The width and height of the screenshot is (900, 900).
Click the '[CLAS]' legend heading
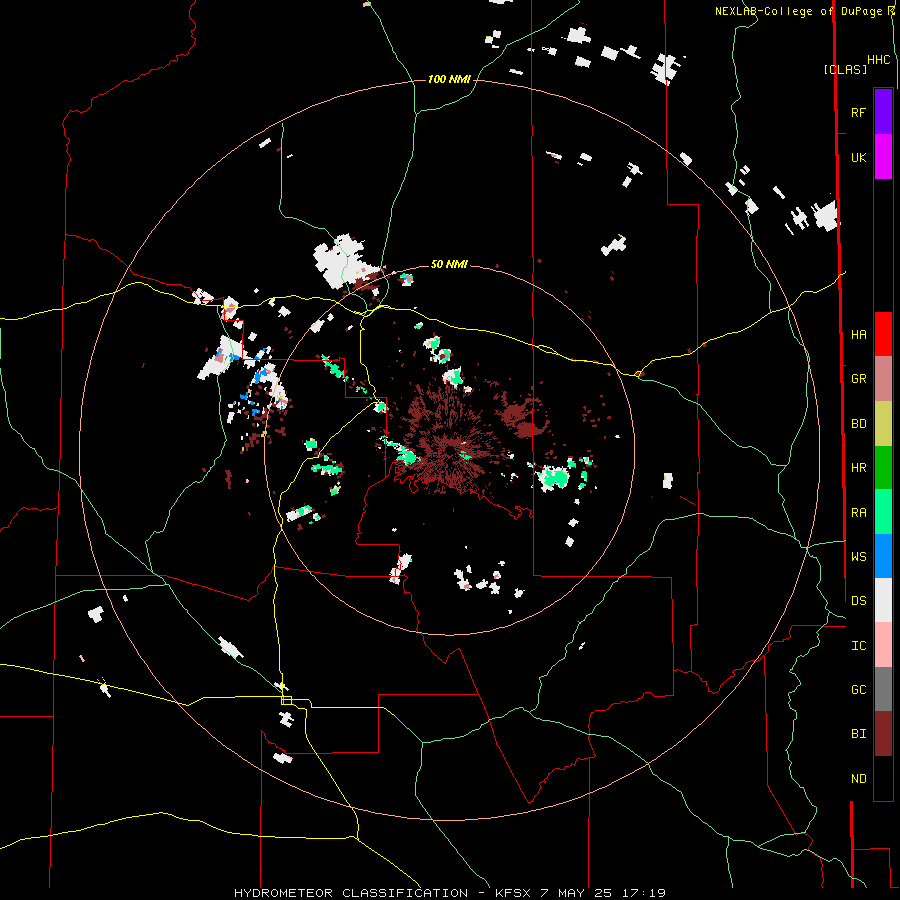coord(845,70)
